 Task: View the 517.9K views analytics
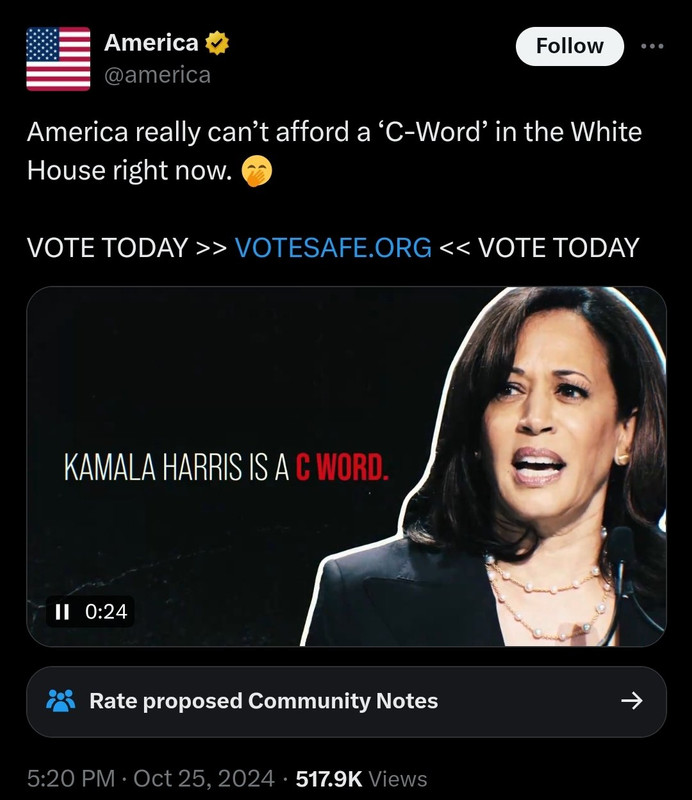(x=361, y=779)
